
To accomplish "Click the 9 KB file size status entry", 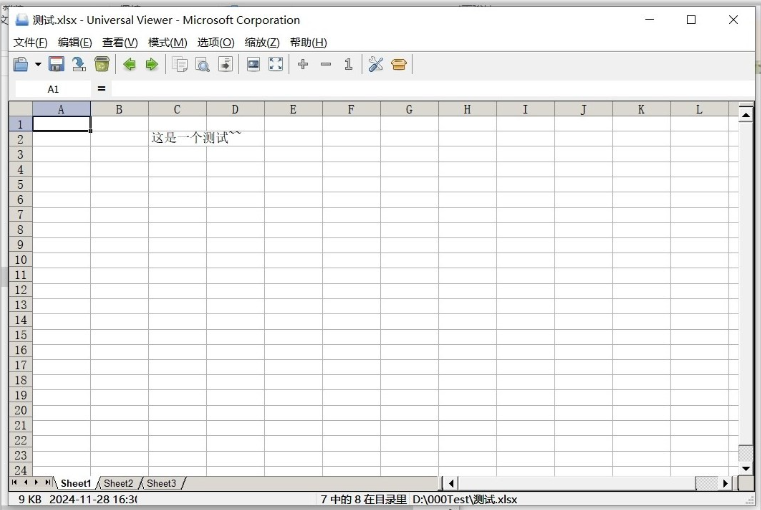I will pyautogui.click(x=30, y=499).
